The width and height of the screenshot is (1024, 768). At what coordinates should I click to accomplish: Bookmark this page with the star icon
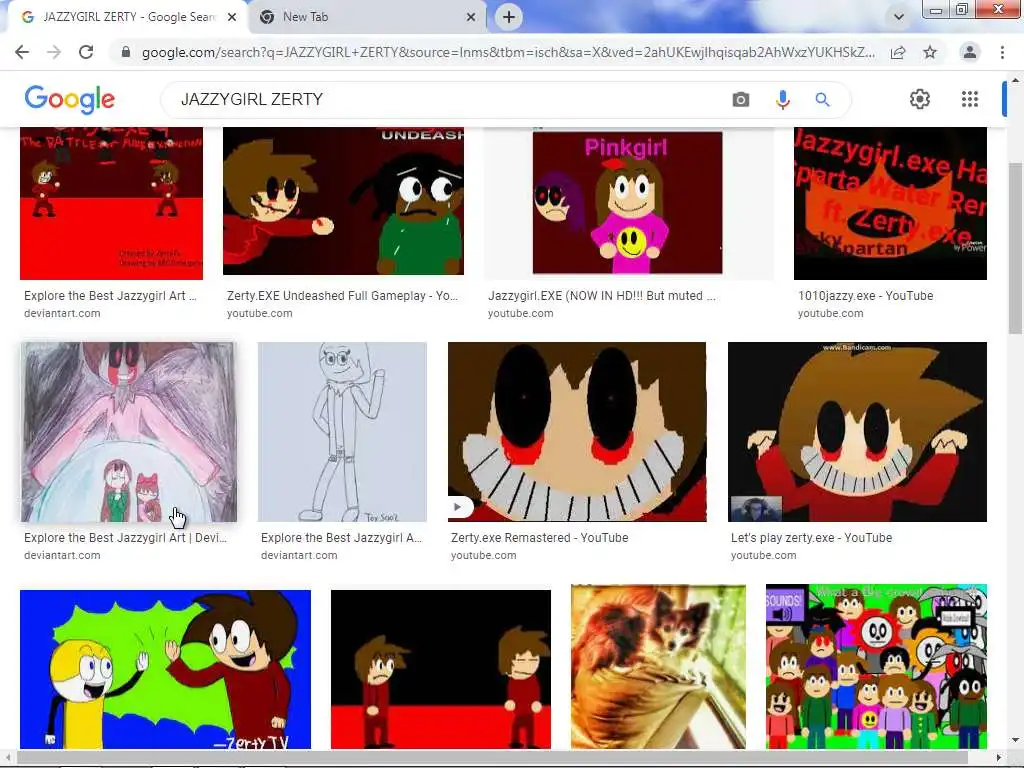pyautogui.click(x=930, y=52)
